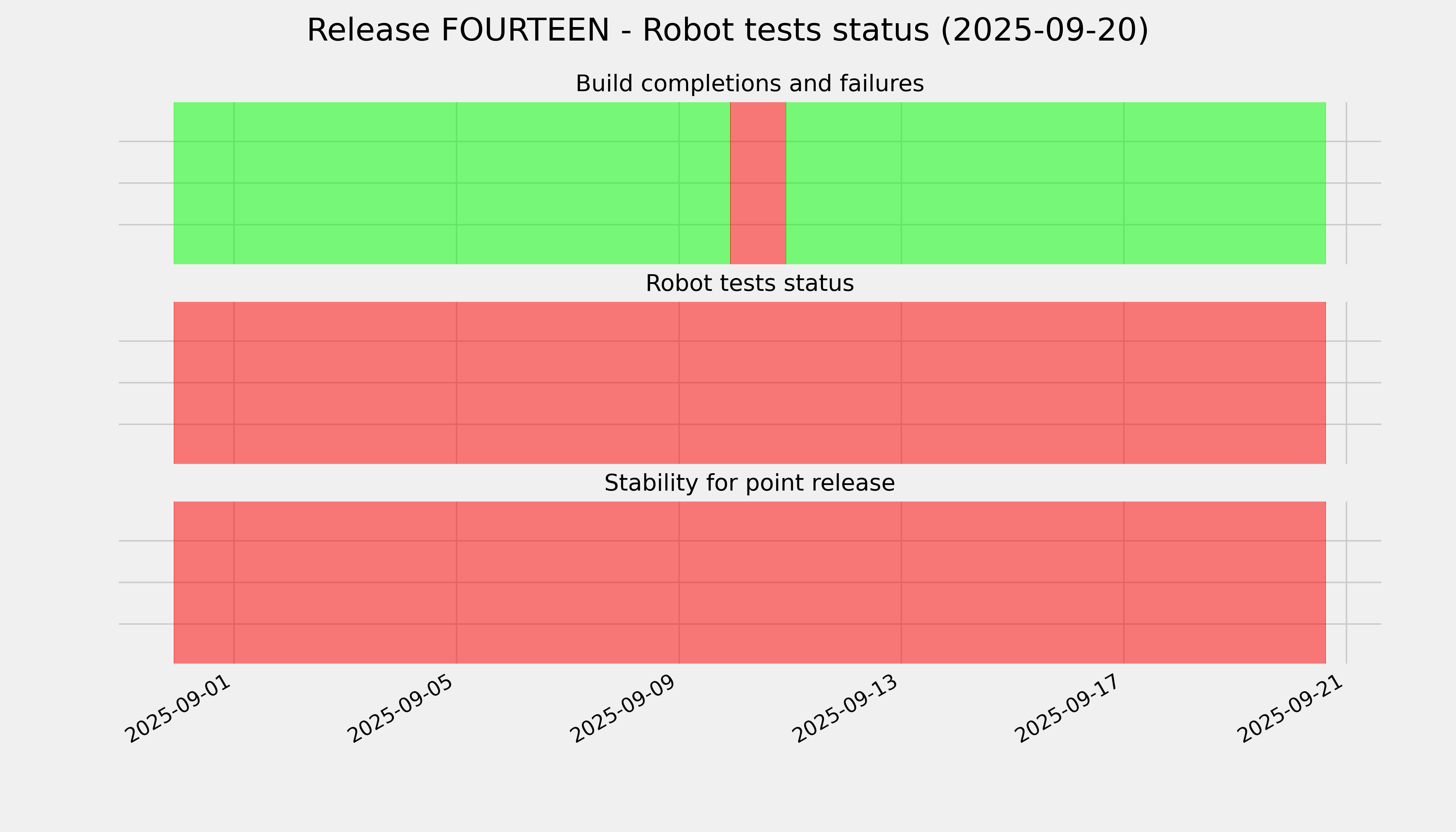Click the narrow green strip before 2025-09-01 in the build chart
This screenshot has width=1456, height=832.
[203, 183]
